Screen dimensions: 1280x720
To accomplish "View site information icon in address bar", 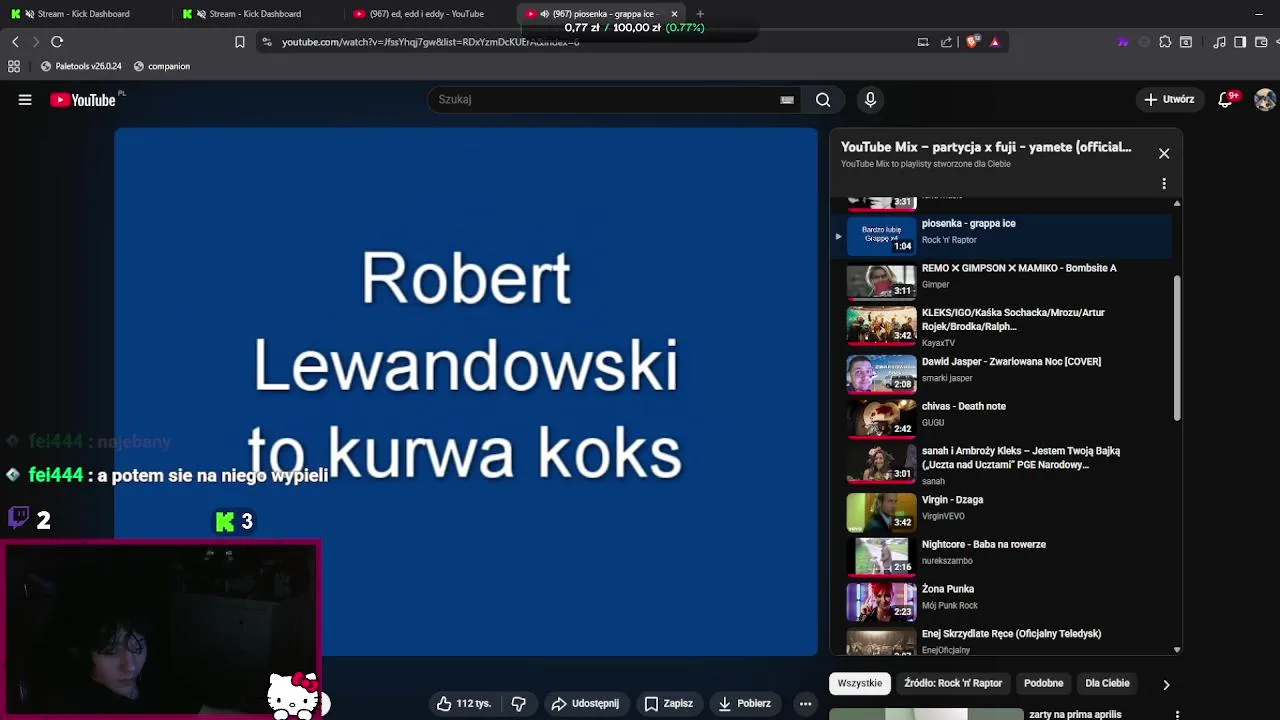I will pos(265,42).
